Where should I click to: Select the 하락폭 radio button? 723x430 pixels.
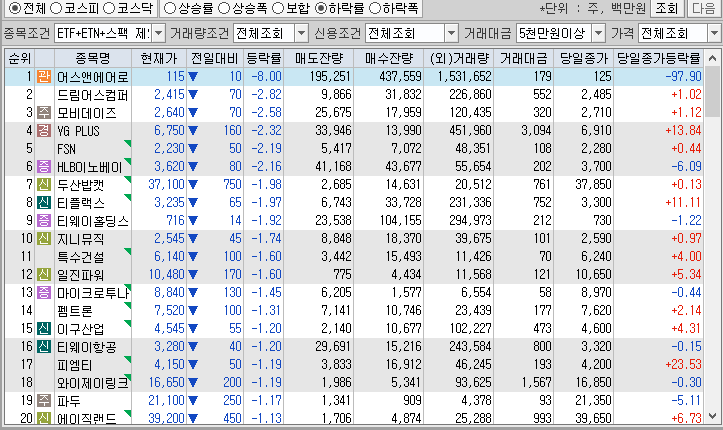coord(375,8)
